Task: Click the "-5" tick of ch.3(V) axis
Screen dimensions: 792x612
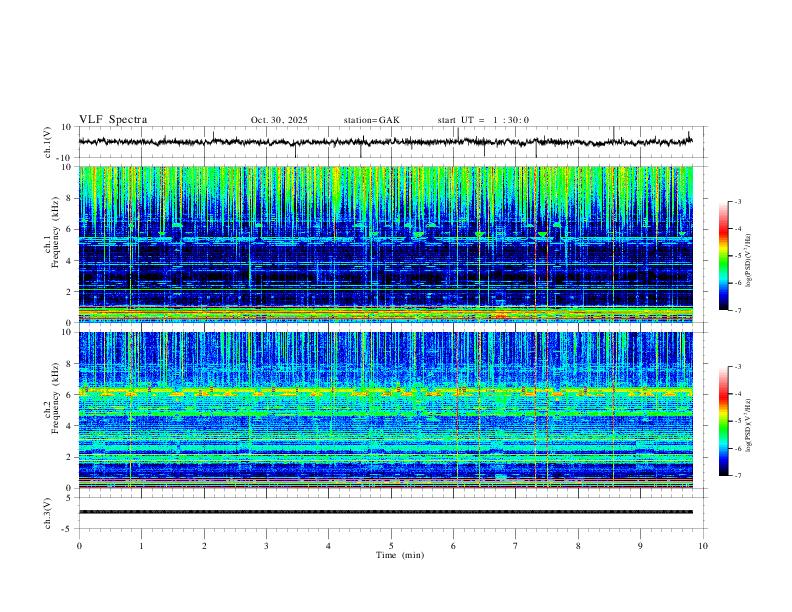Action: (x=68, y=529)
